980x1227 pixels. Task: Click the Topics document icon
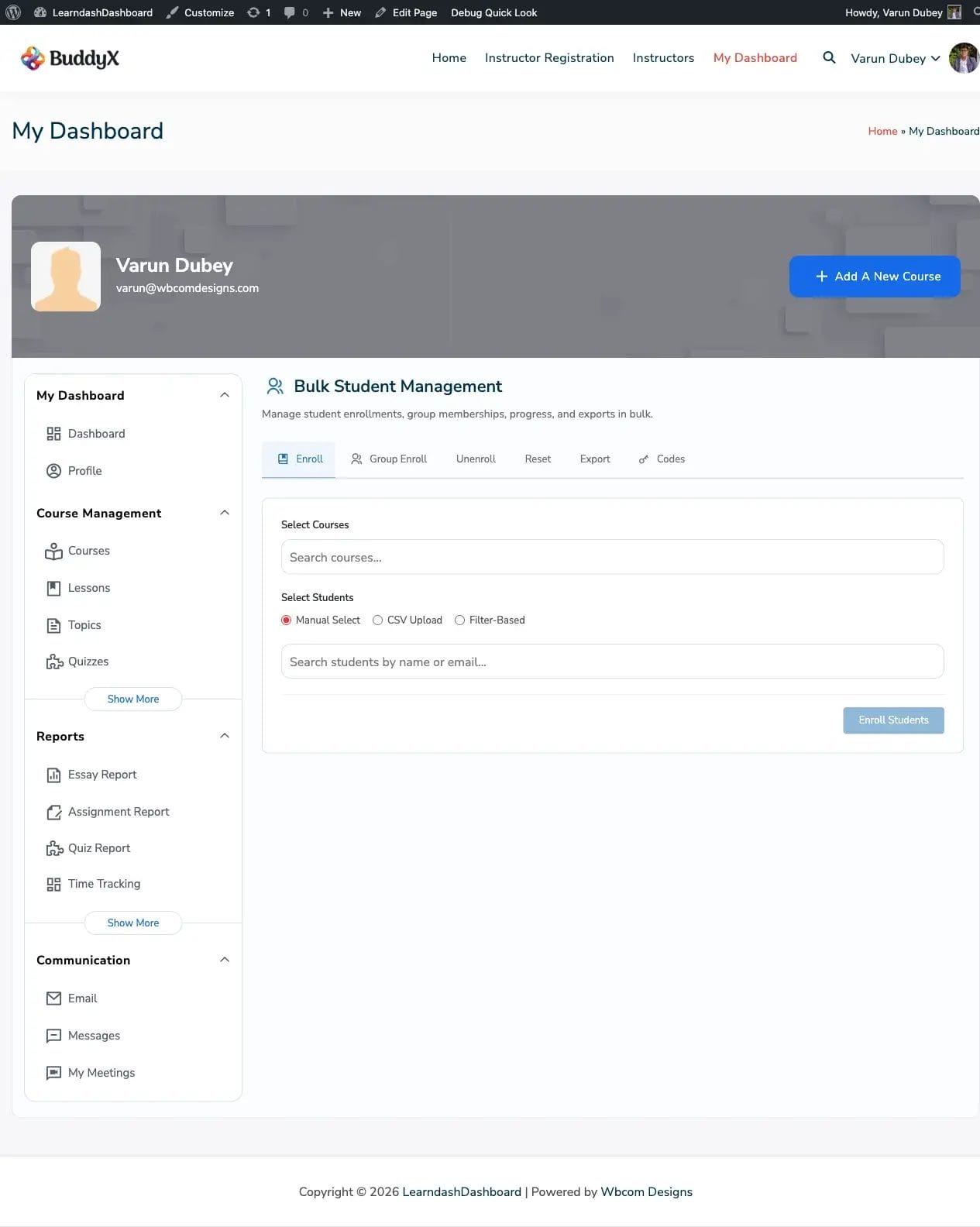[x=53, y=625]
